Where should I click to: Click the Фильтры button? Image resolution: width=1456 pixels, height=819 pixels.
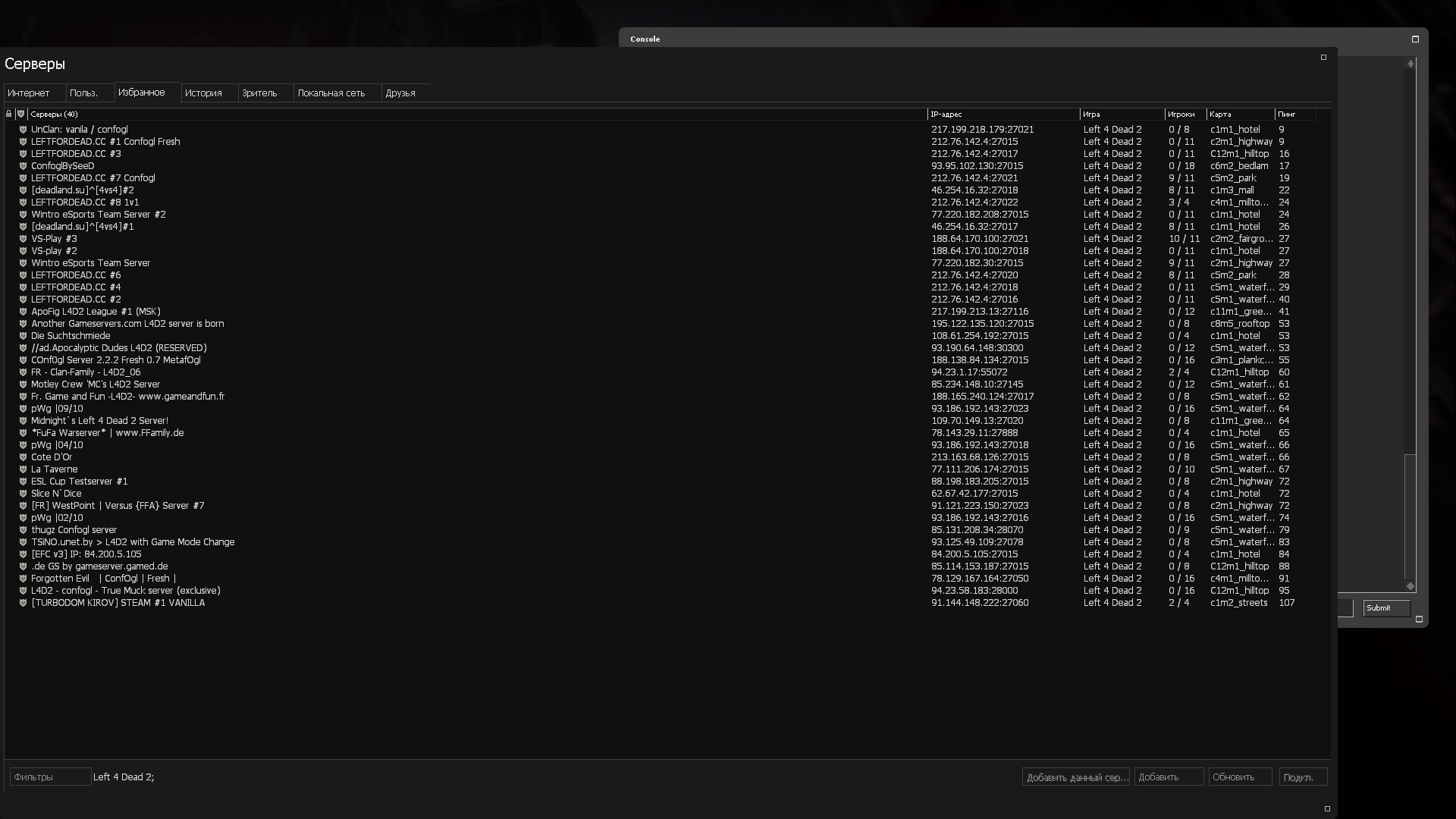(50, 777)
